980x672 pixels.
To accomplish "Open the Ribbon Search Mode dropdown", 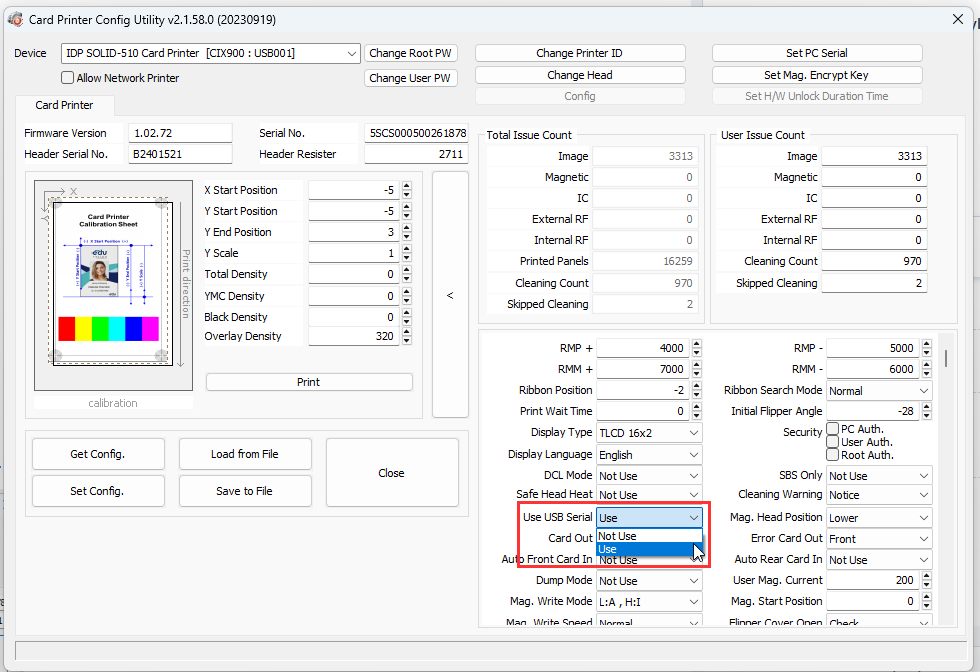I will tap(879, 391).
